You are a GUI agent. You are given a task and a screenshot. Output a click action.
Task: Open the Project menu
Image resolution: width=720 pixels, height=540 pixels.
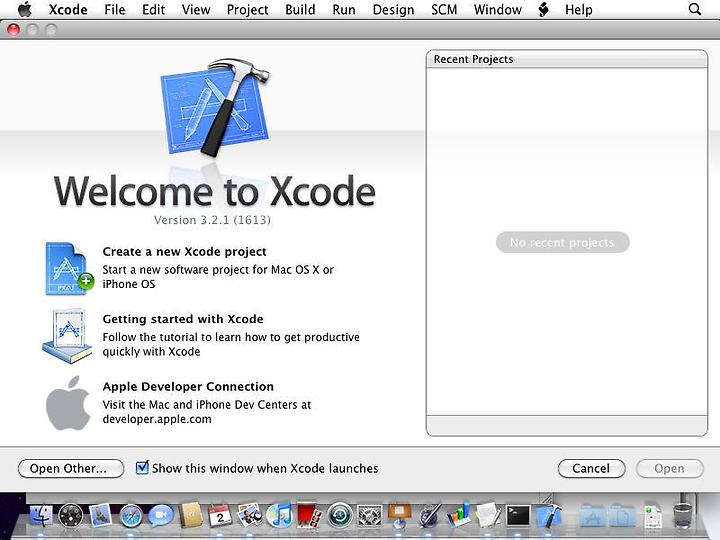[x=248, y=9]
